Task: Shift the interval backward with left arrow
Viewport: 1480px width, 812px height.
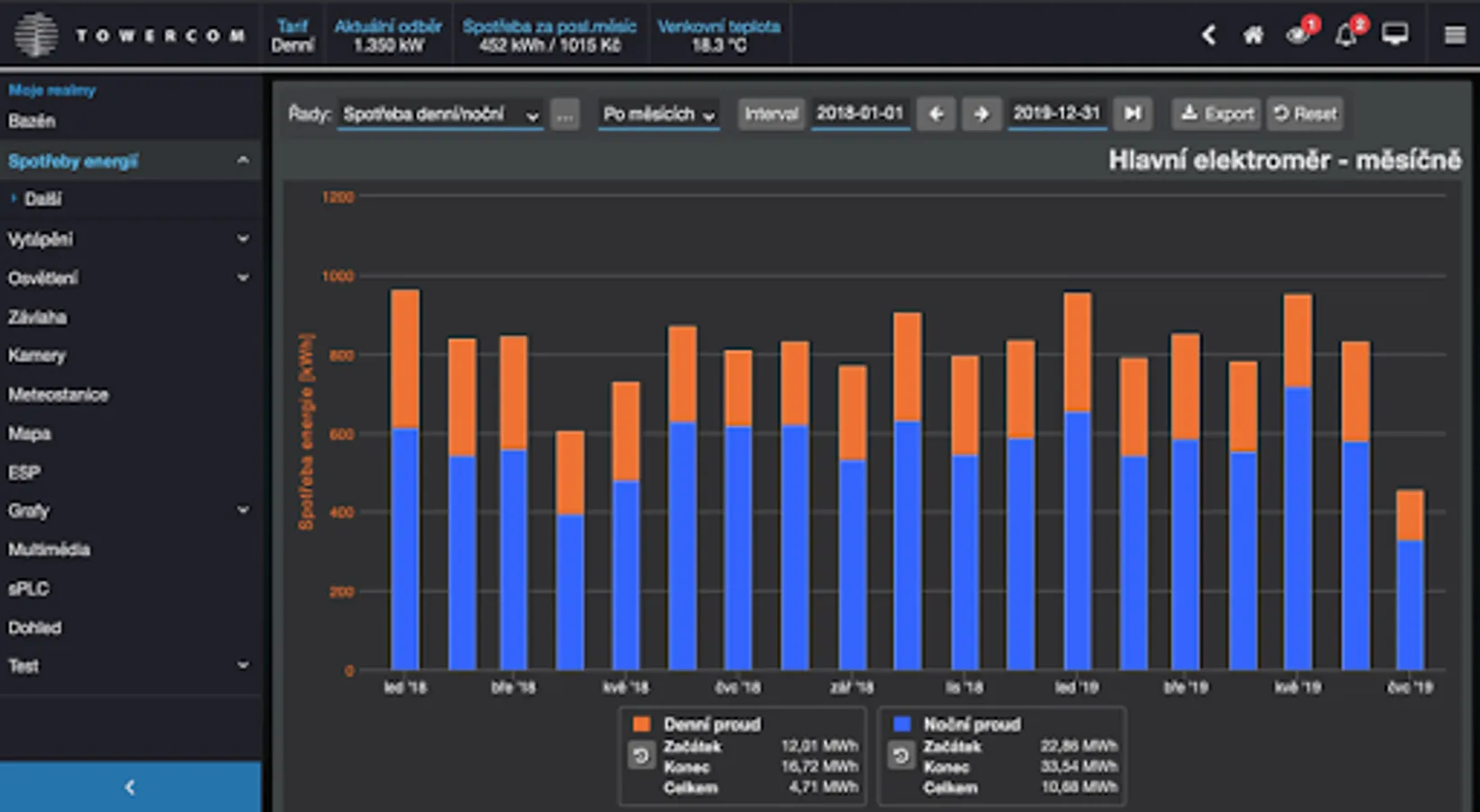Action: tap(936, 114)
